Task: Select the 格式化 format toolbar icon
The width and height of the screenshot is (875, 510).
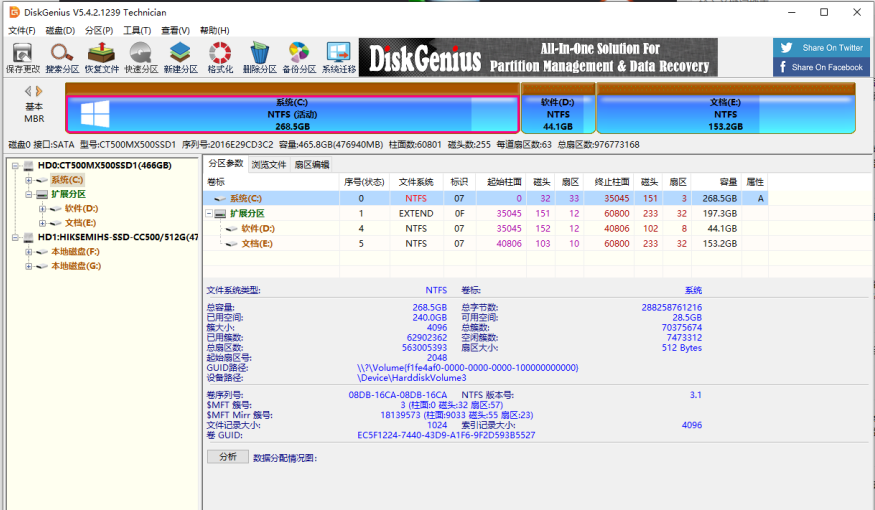Action: [220, 57]
